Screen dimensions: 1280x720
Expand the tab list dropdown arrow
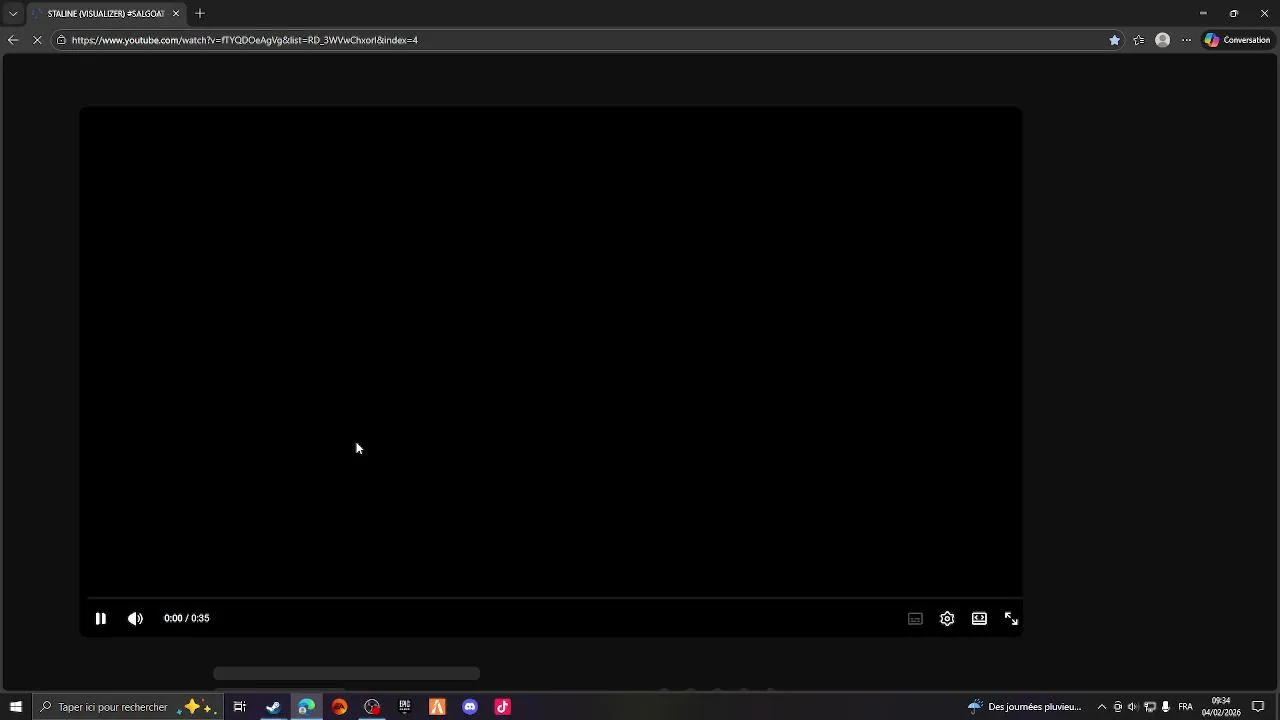point(13,14)
